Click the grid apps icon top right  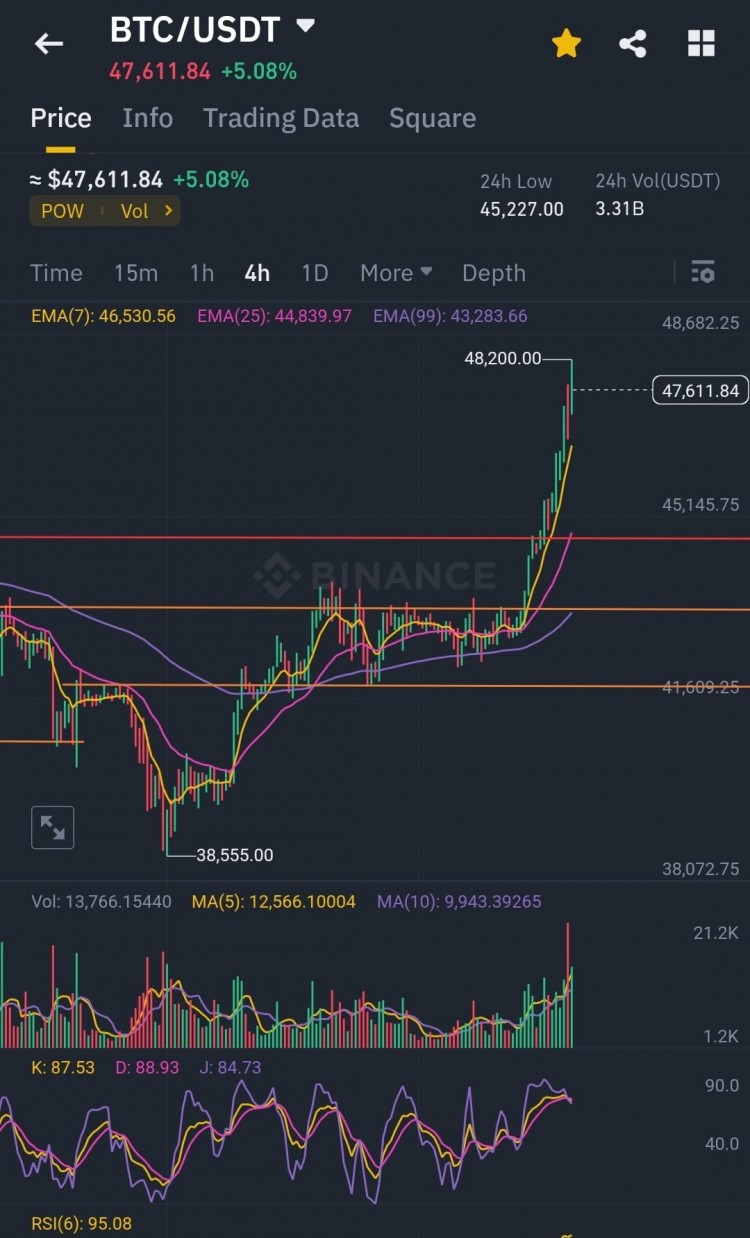point(700,43)
